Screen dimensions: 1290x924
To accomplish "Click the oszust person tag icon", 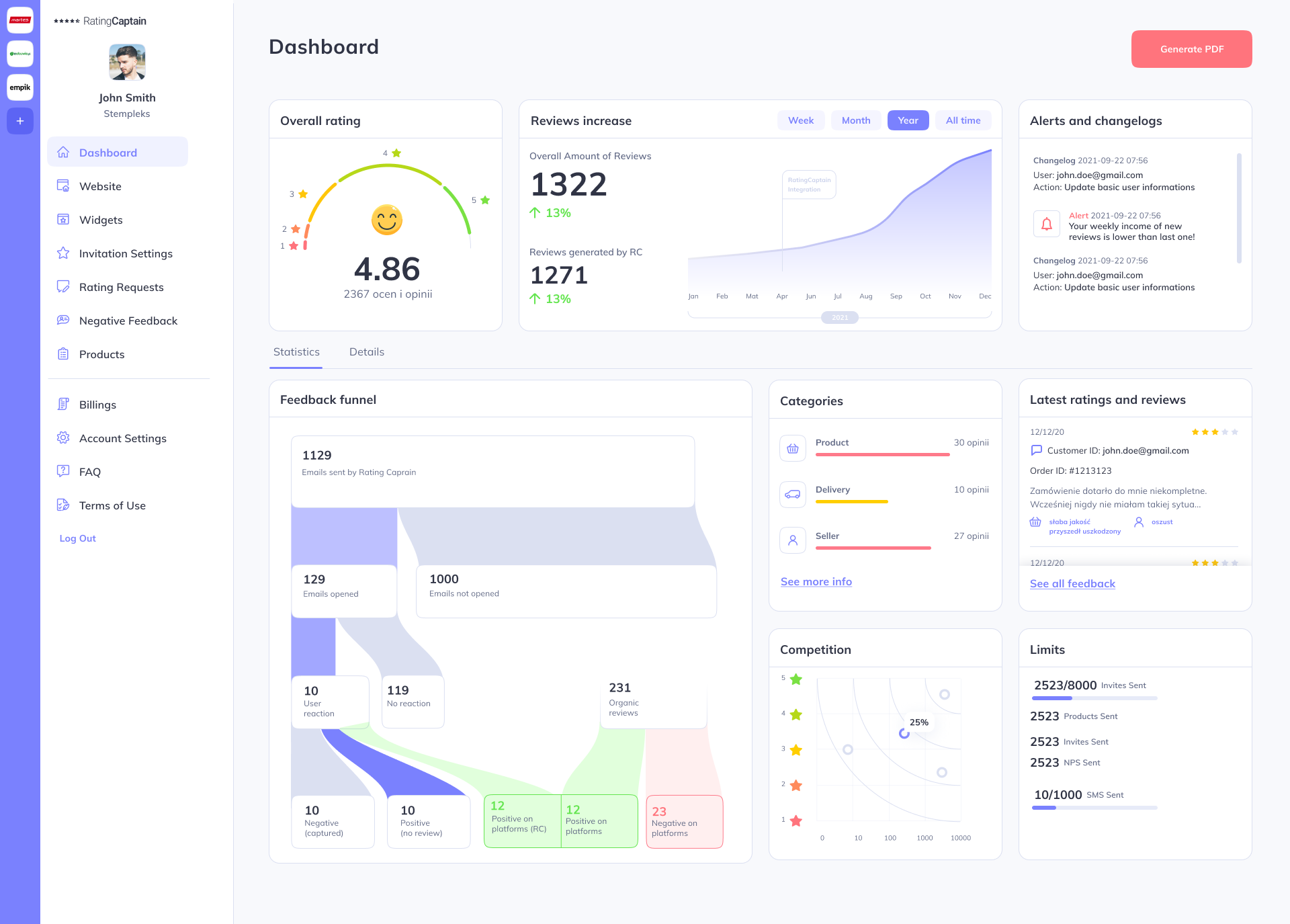I will pyautogui.click(x=1139, y=521).
